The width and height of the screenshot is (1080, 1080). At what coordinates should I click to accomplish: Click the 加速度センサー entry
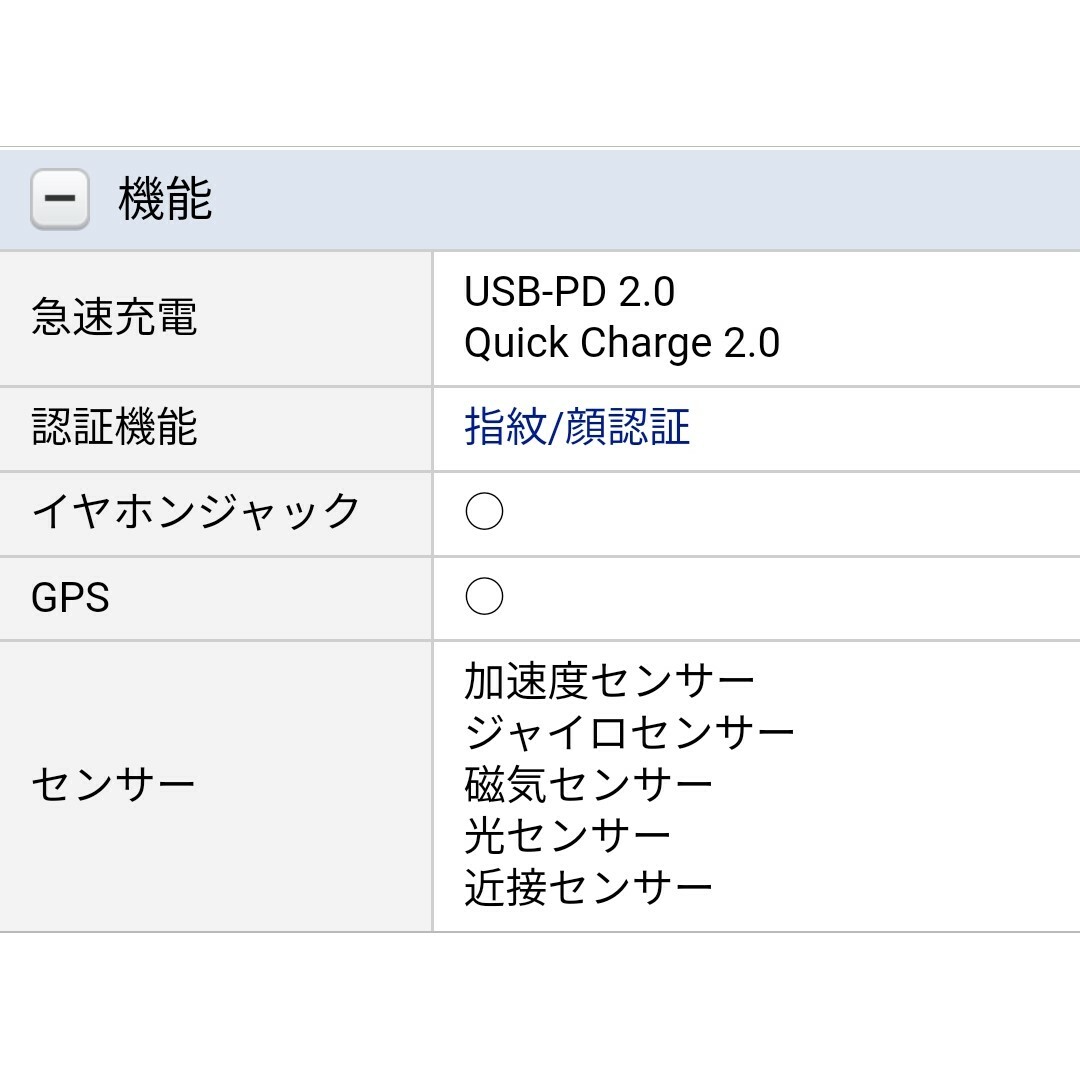(609, 681)
